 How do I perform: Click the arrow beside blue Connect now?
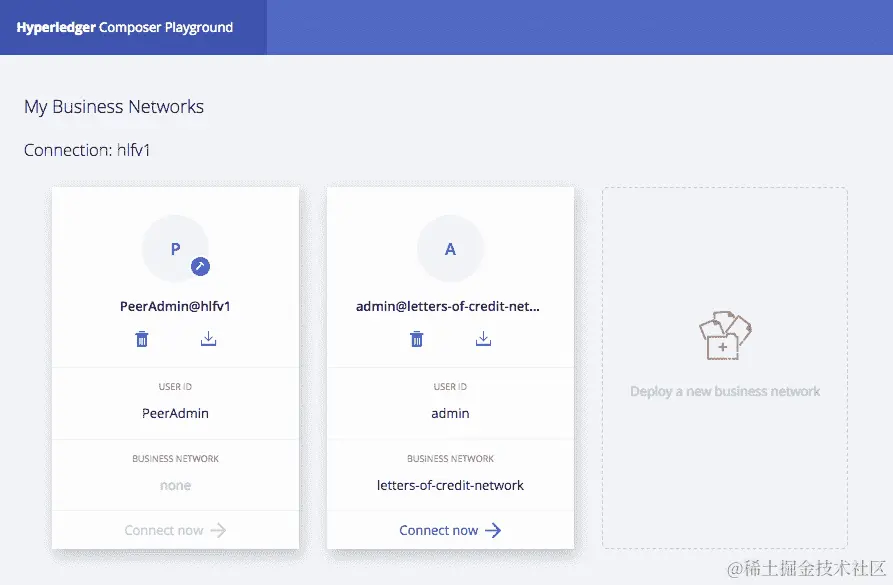(x=493, y=530)
